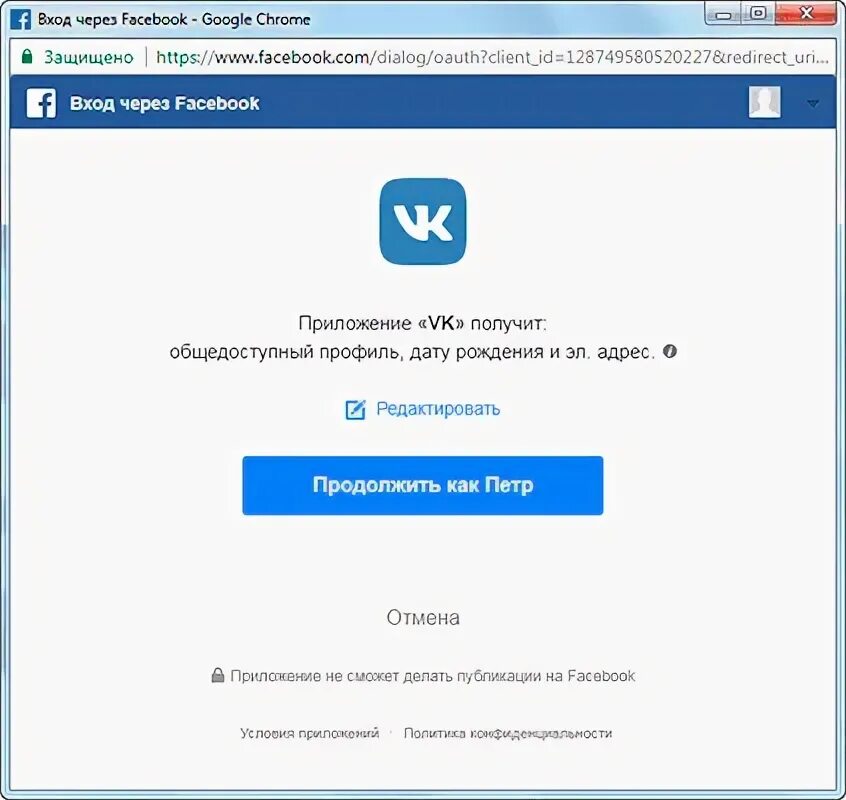
Task: Click the green padlock secure icon in the address bar
Action: pyautogui.click(x=27, y=56)
